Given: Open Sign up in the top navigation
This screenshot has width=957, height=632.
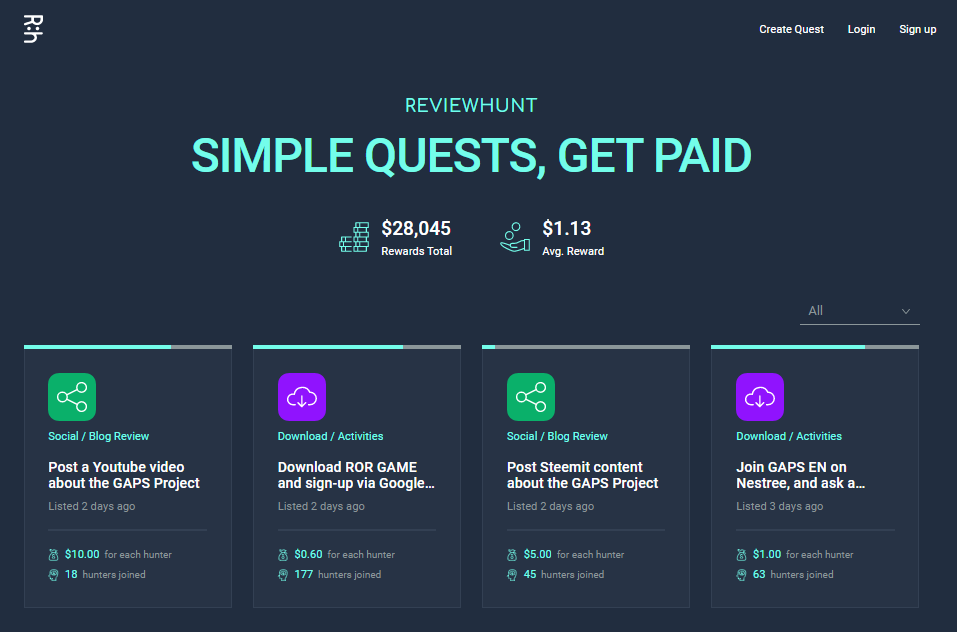Looking at the screenshot, I should [x=917, y=29].
